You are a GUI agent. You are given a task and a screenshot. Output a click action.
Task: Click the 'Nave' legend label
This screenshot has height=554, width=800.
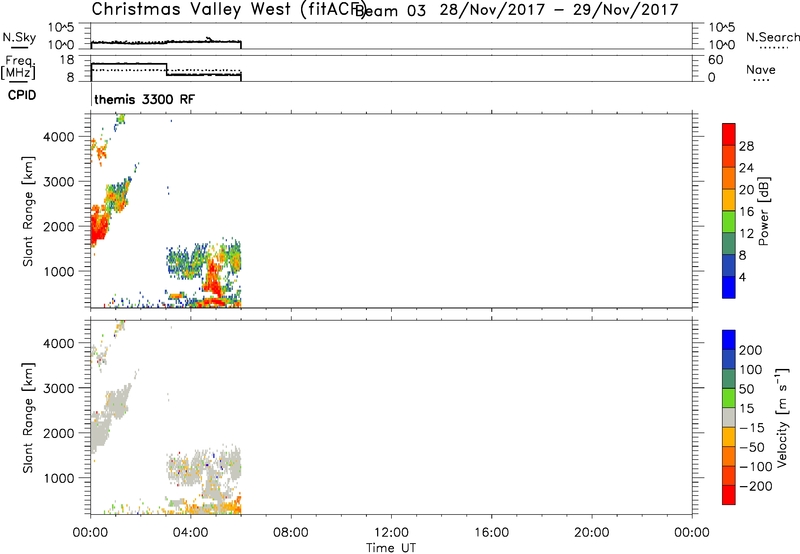click(x=761, y=69)
